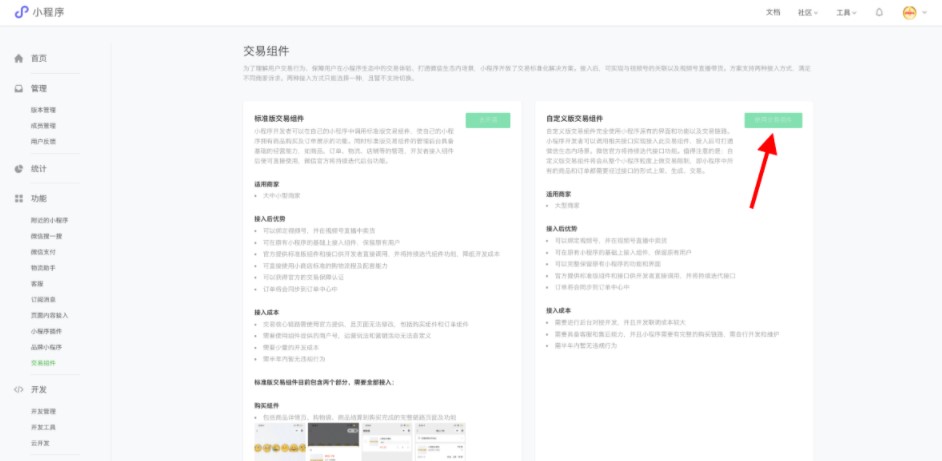This screenshot has width=942, height=461.
Task: Click the 开发 code brackets icon
Action: click(x=19, y=389)
